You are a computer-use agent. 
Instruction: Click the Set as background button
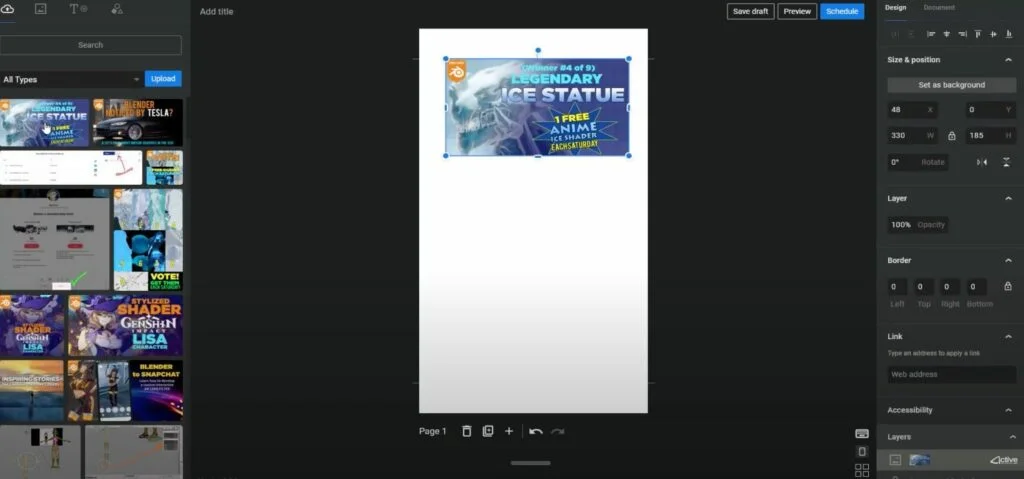tap(951, 85)
